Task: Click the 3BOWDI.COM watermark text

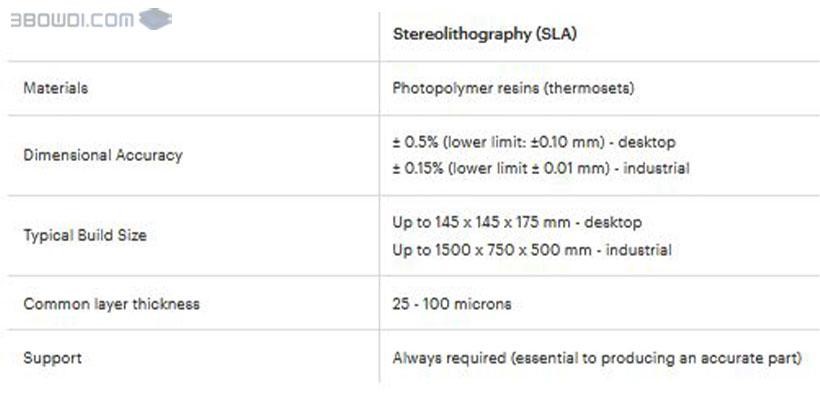Action: pos(72,20)
